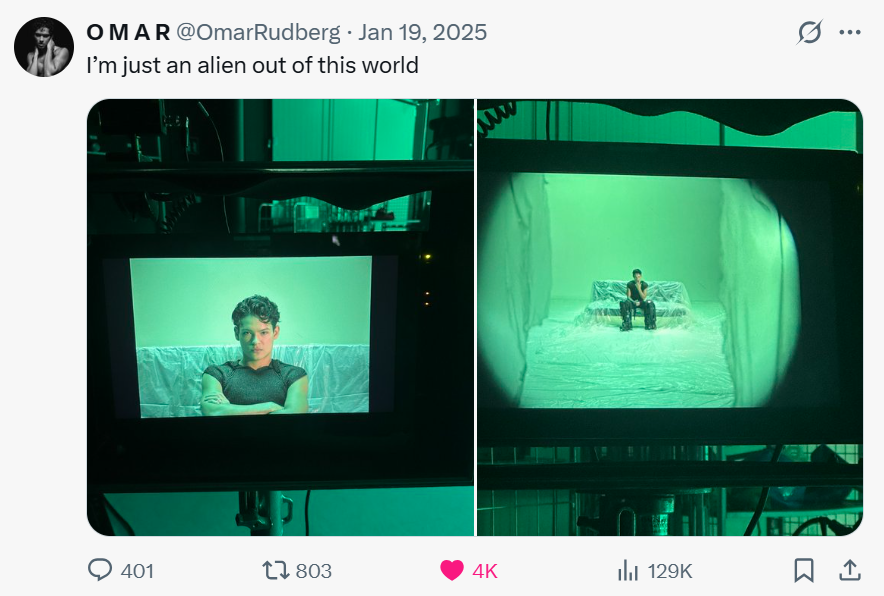
Task: Click the Jan 19, 2025 timestamp
Action: (422, 32)
